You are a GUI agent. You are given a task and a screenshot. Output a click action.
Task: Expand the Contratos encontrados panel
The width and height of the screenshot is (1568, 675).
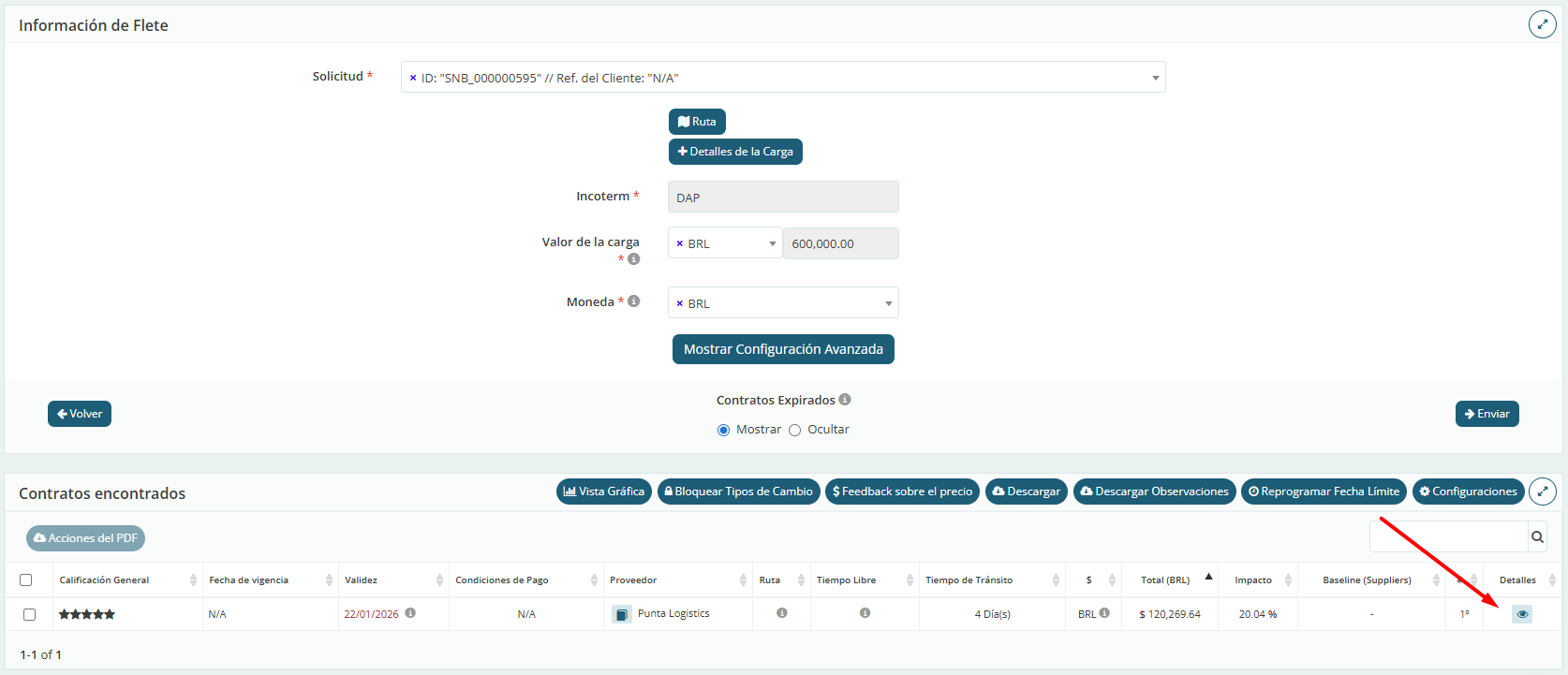pyautogui.click(x=1542, y=492)
